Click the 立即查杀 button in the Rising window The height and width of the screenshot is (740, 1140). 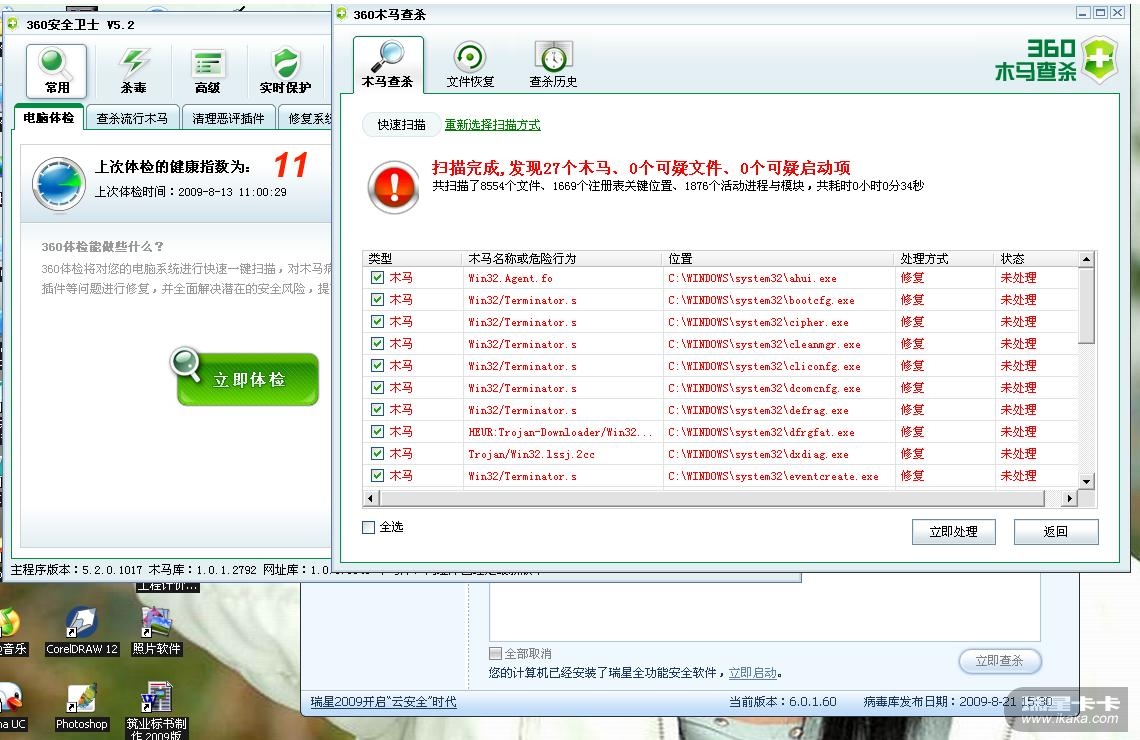point(999,660)
